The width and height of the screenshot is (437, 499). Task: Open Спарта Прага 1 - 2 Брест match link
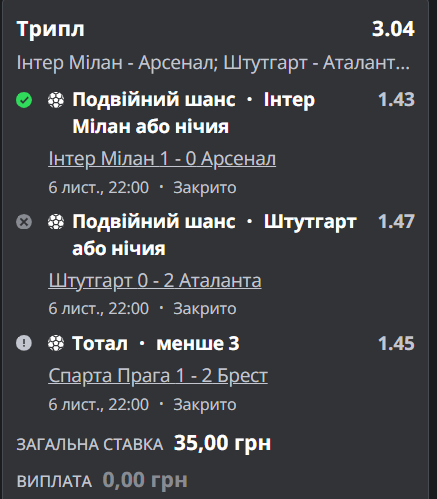tap(158, 376)
